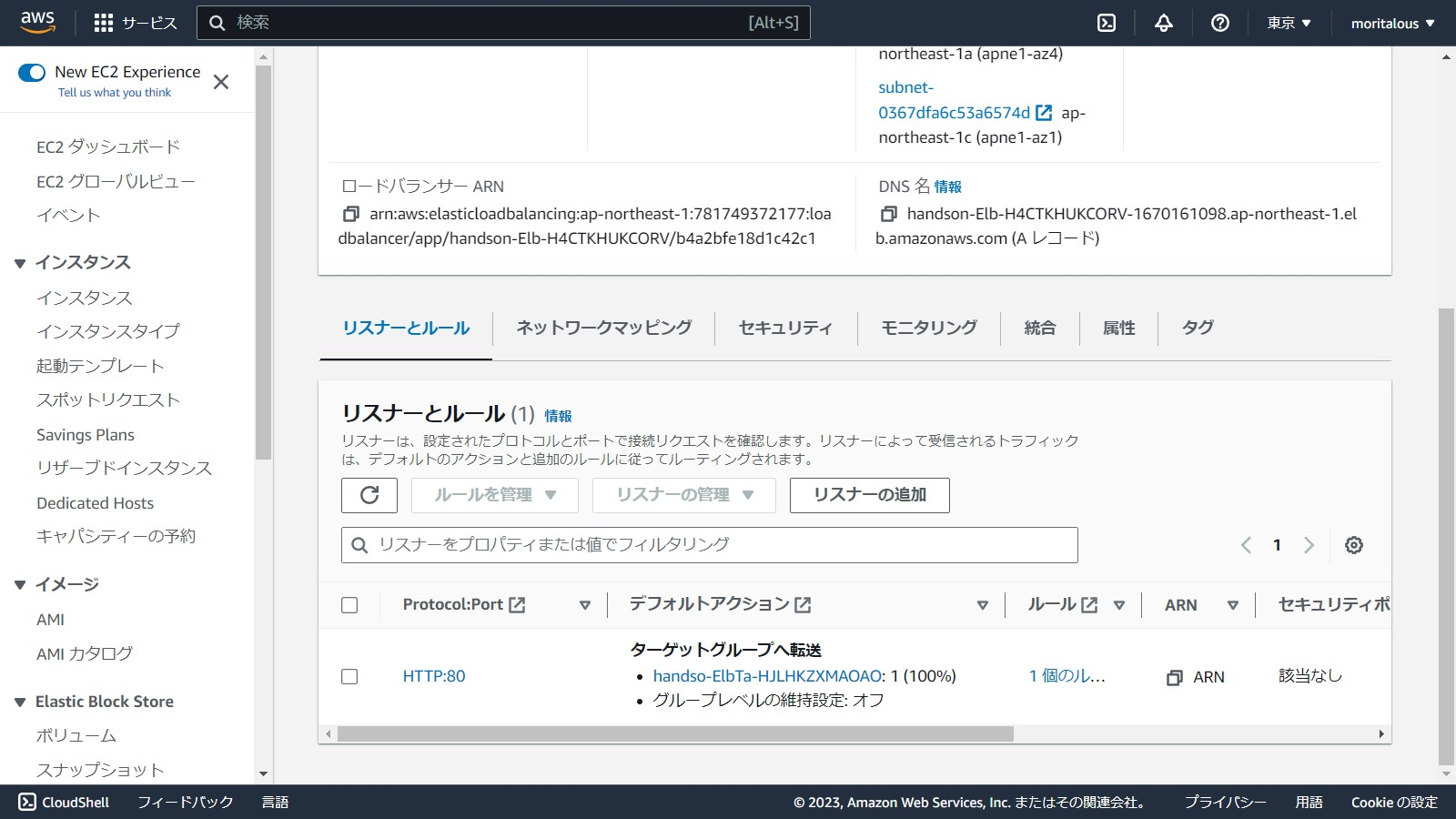1456x819 pixels.
Task: Refresh the listeners list
Action: [369, 495]
